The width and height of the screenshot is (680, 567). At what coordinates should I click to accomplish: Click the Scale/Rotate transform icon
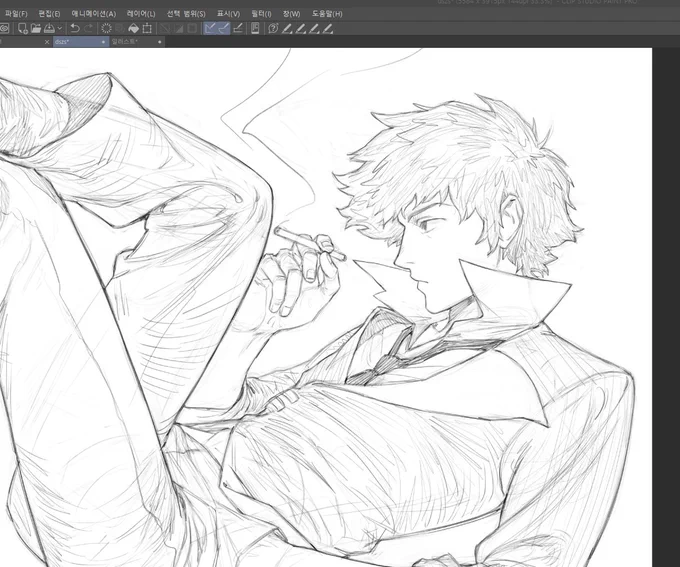(147, 29)
